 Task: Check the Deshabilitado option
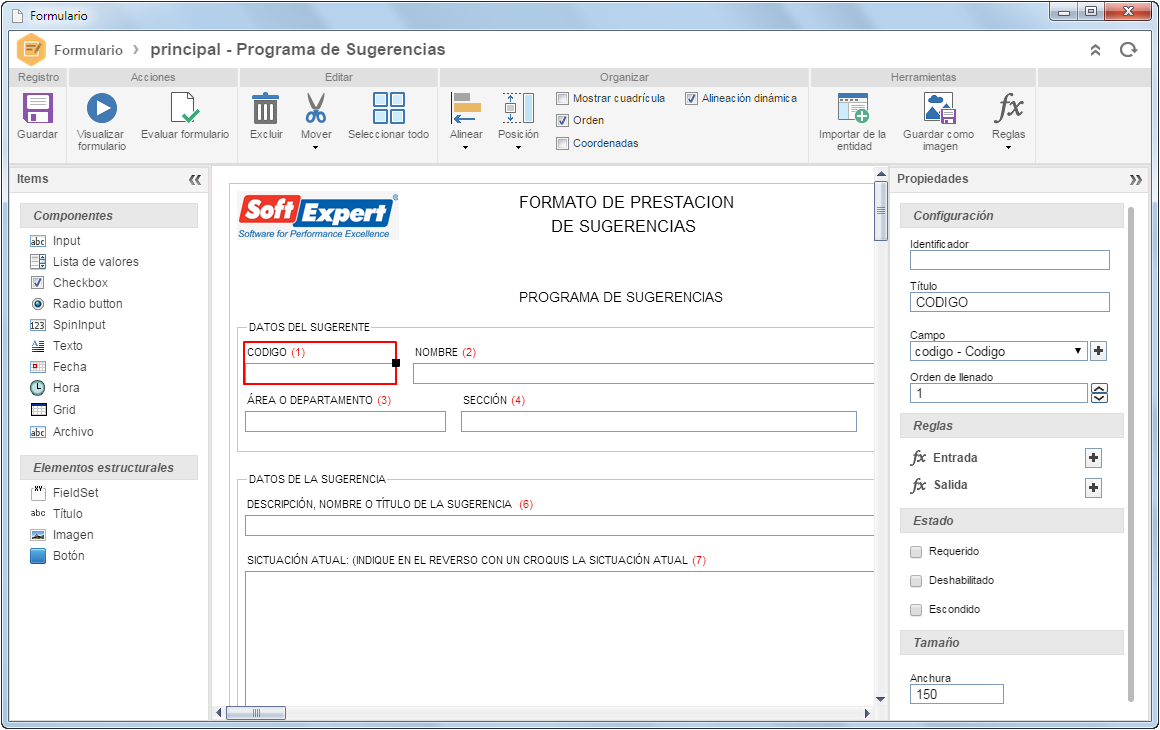916,581
